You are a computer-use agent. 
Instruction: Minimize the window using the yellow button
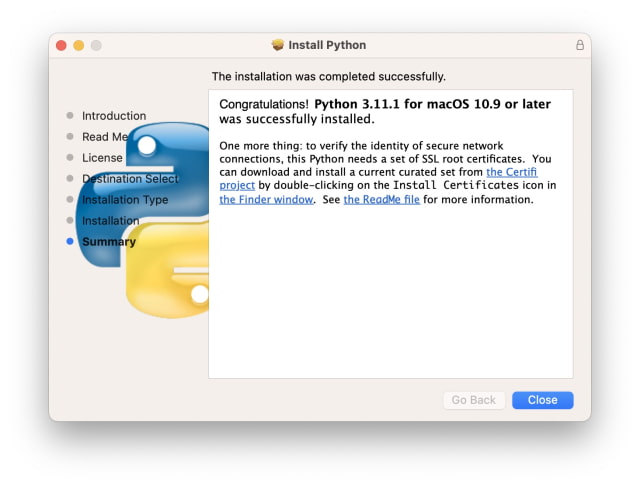pos(79,45)
